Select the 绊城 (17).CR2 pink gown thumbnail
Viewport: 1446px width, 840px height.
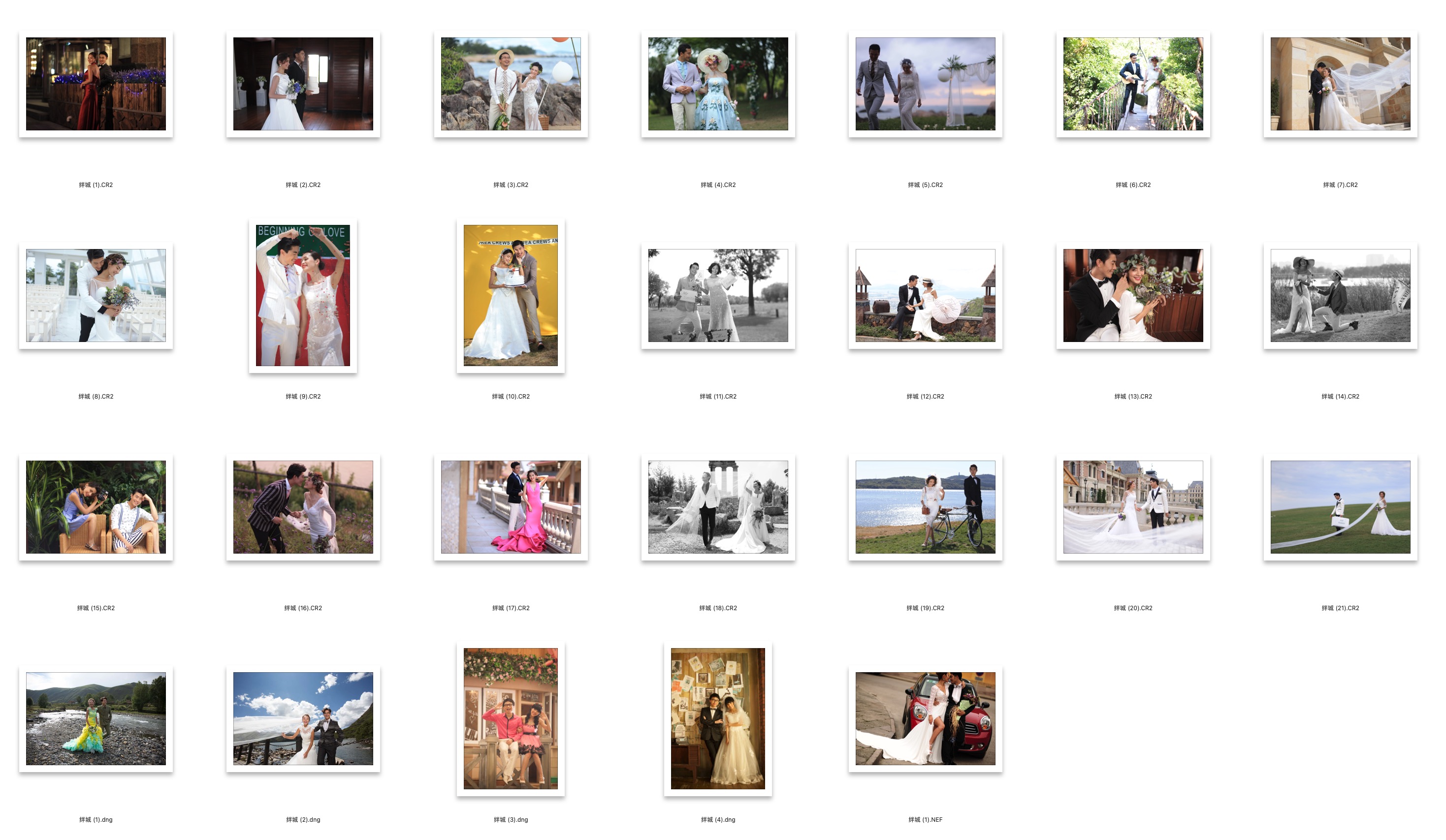(x=511, y=507)
